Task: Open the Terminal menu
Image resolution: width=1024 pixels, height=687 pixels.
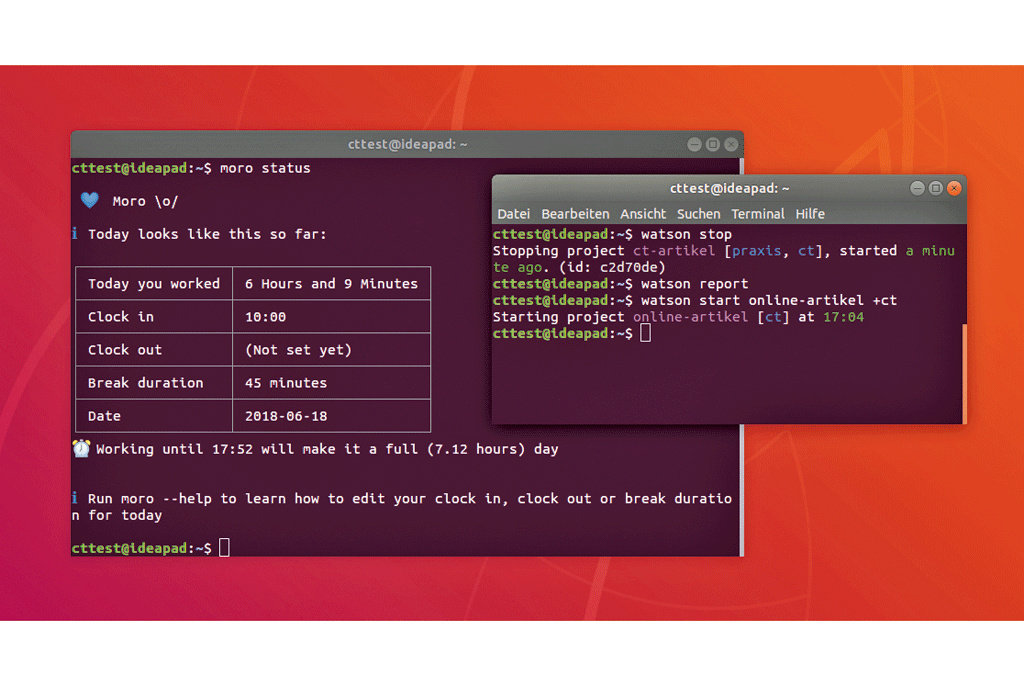Action: coord(758,214)
